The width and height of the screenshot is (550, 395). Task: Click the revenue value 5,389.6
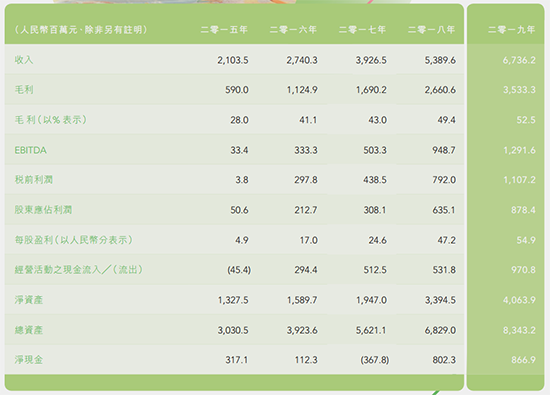point(440,60)
